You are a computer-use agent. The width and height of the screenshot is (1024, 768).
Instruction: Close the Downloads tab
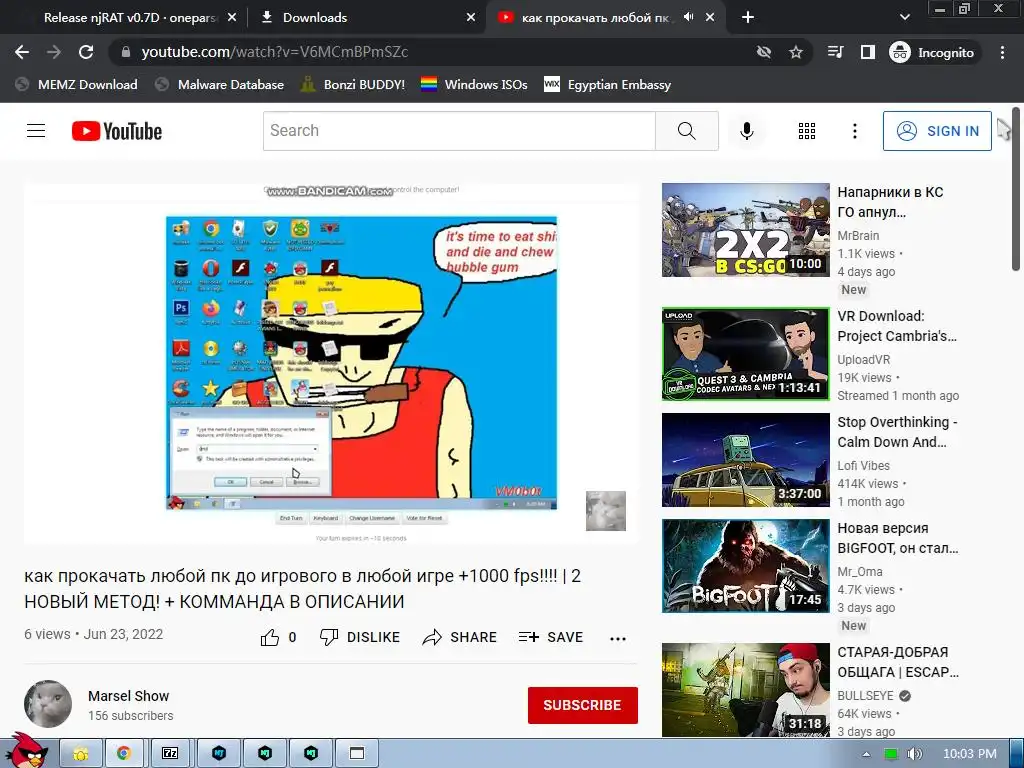pos(471,18)
